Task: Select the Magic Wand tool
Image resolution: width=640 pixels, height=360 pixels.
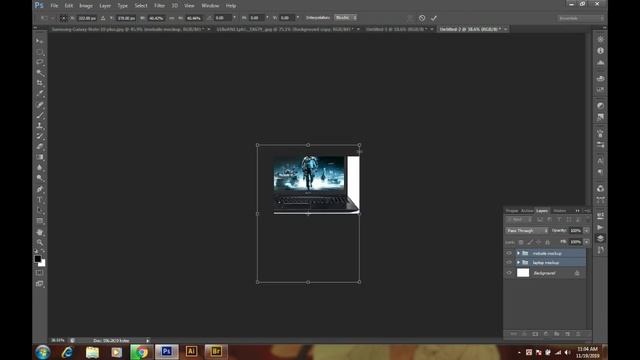Action: 40,73
